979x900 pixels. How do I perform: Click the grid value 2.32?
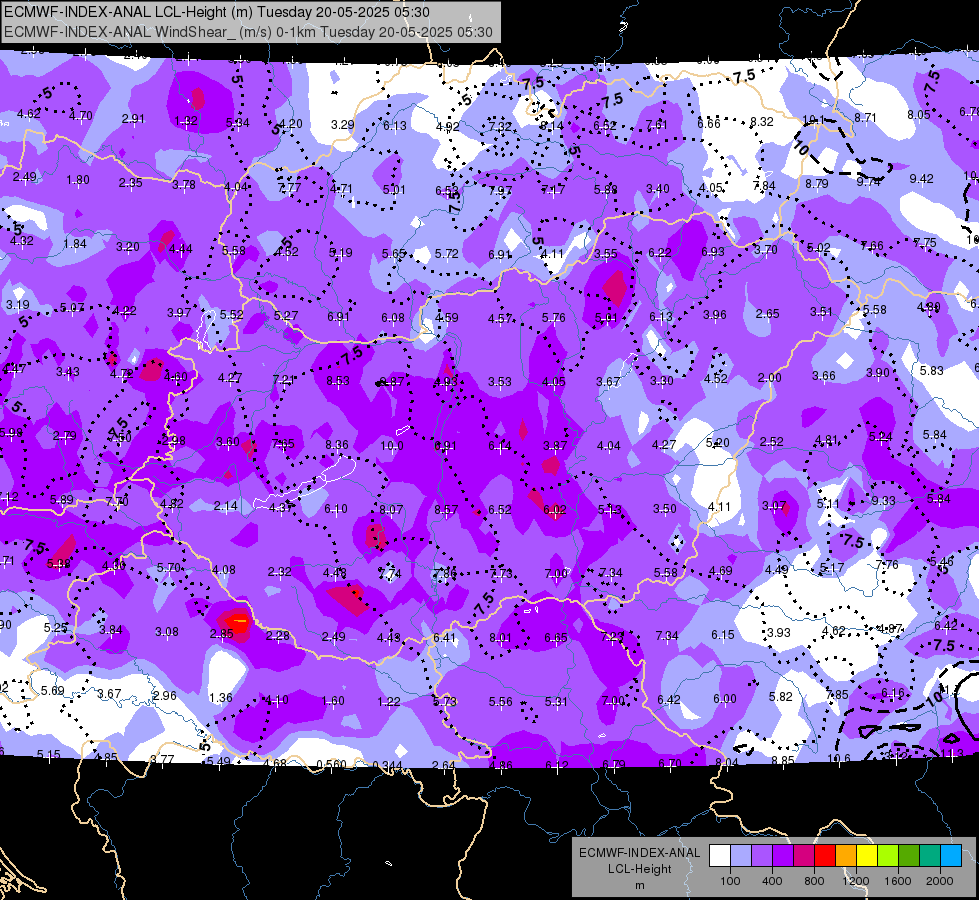click(280, 571)
